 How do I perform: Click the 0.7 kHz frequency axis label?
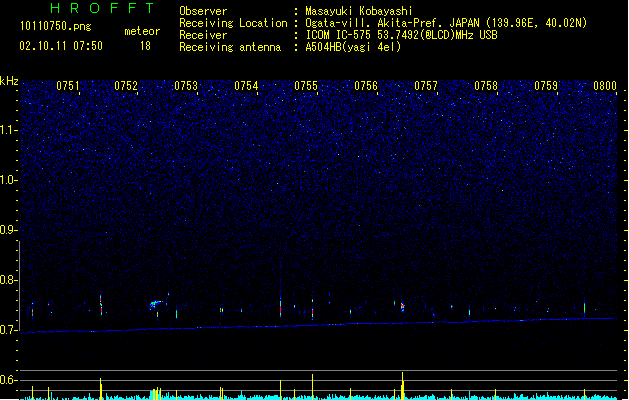pos(8,330)
